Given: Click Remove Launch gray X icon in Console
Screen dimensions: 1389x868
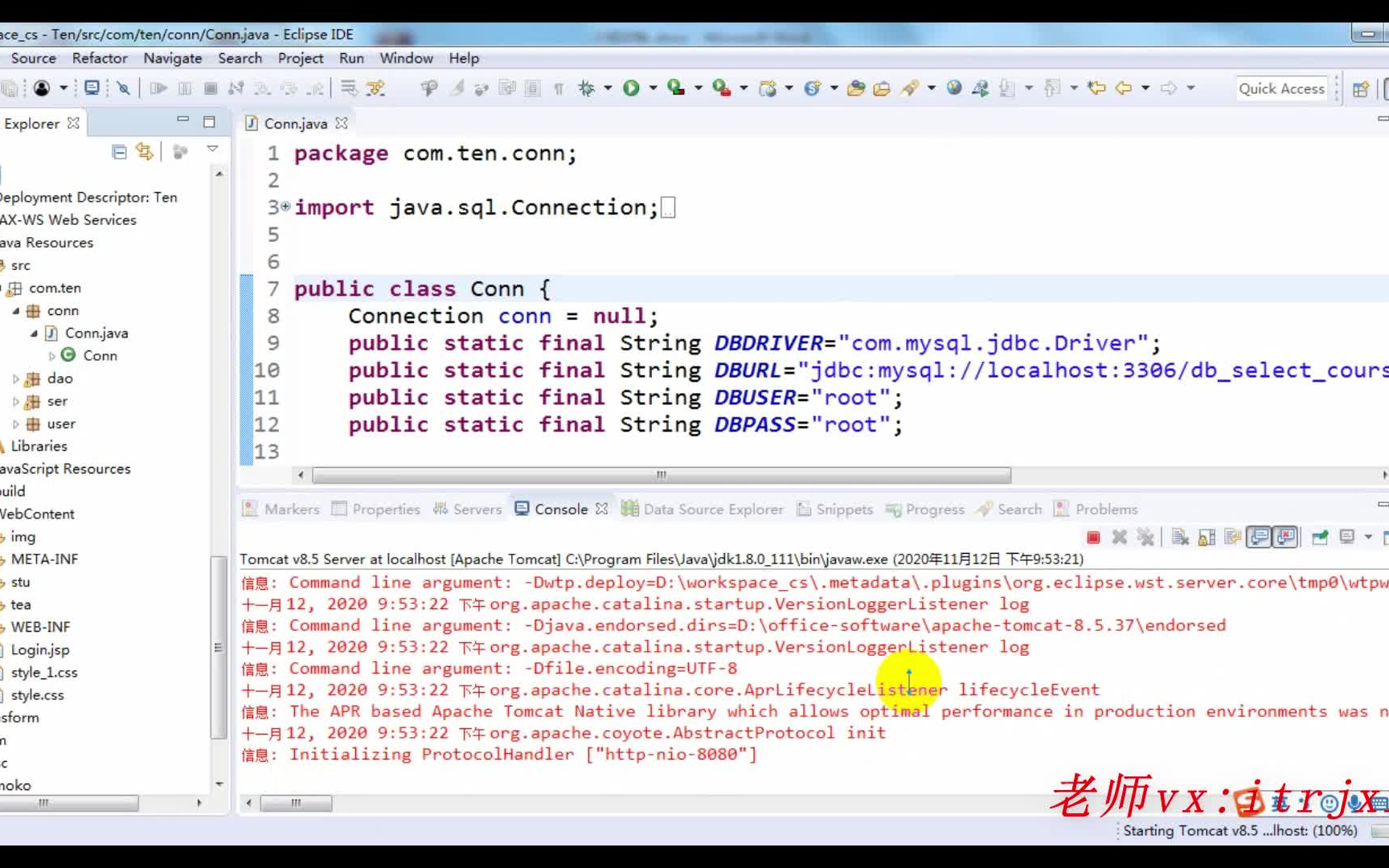Looking at the screenshot, I should (x=1119, y=537).
